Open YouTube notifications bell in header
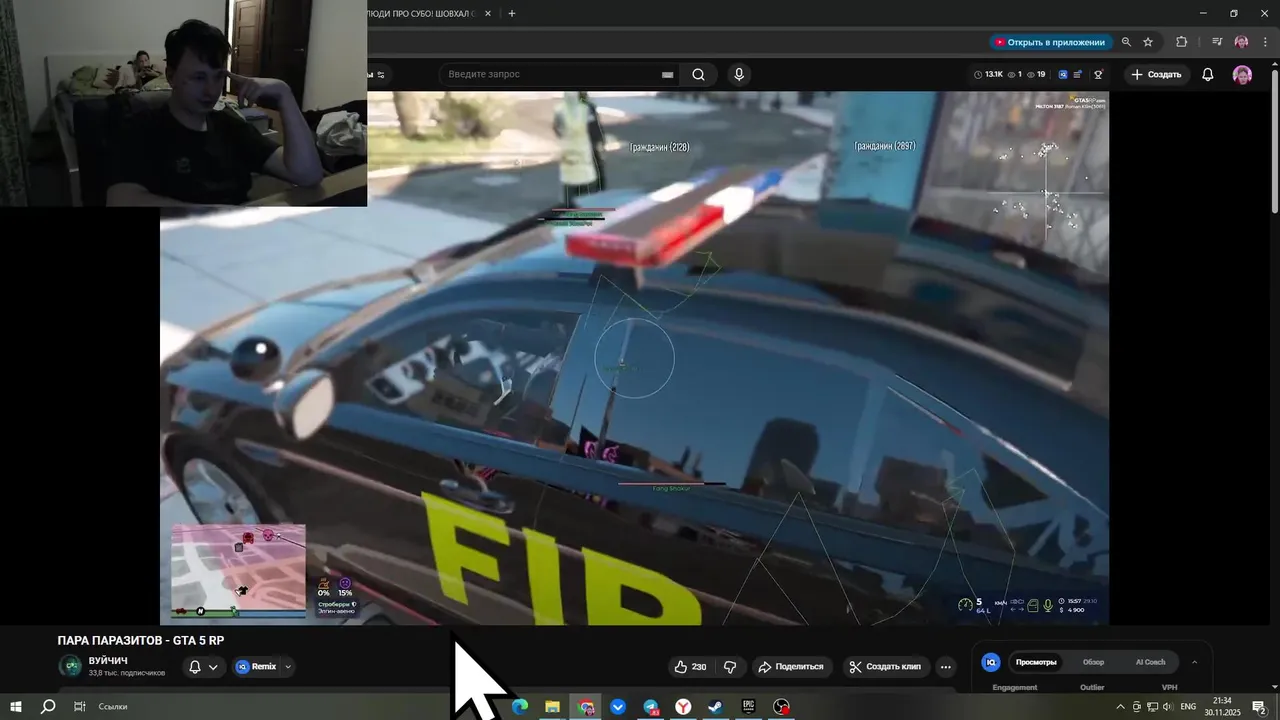 (x=1207, y=75)
